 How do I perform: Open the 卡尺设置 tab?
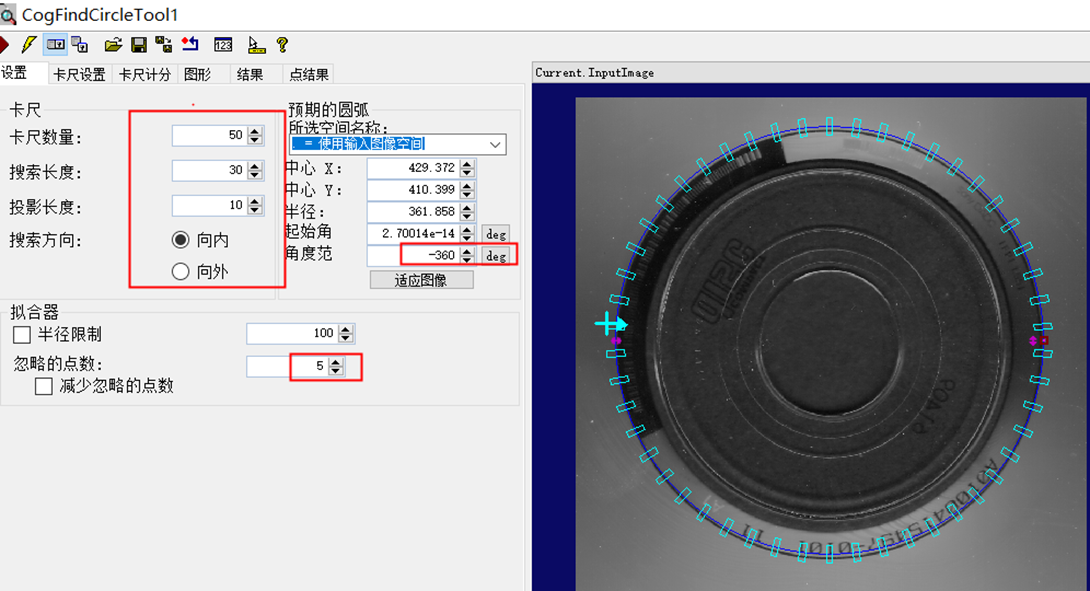pyautogui.click(x=79, y=74)
